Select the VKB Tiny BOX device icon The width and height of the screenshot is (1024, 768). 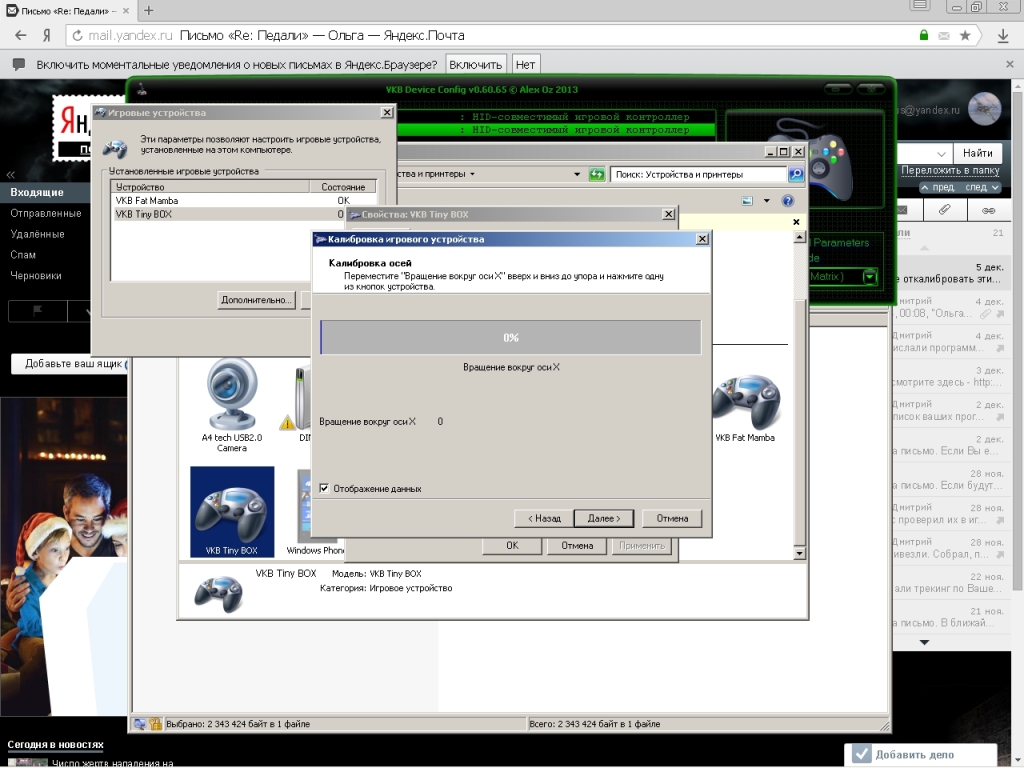pos(231,510)
